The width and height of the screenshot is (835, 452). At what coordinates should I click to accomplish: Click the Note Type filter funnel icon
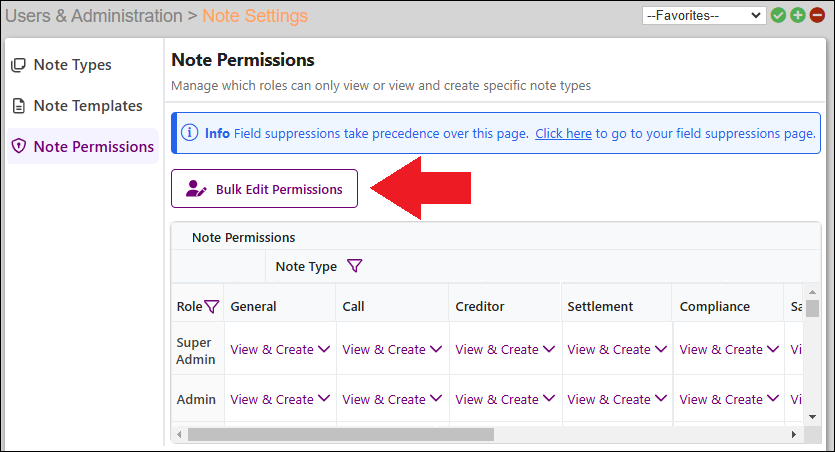[x=354, y=266]
